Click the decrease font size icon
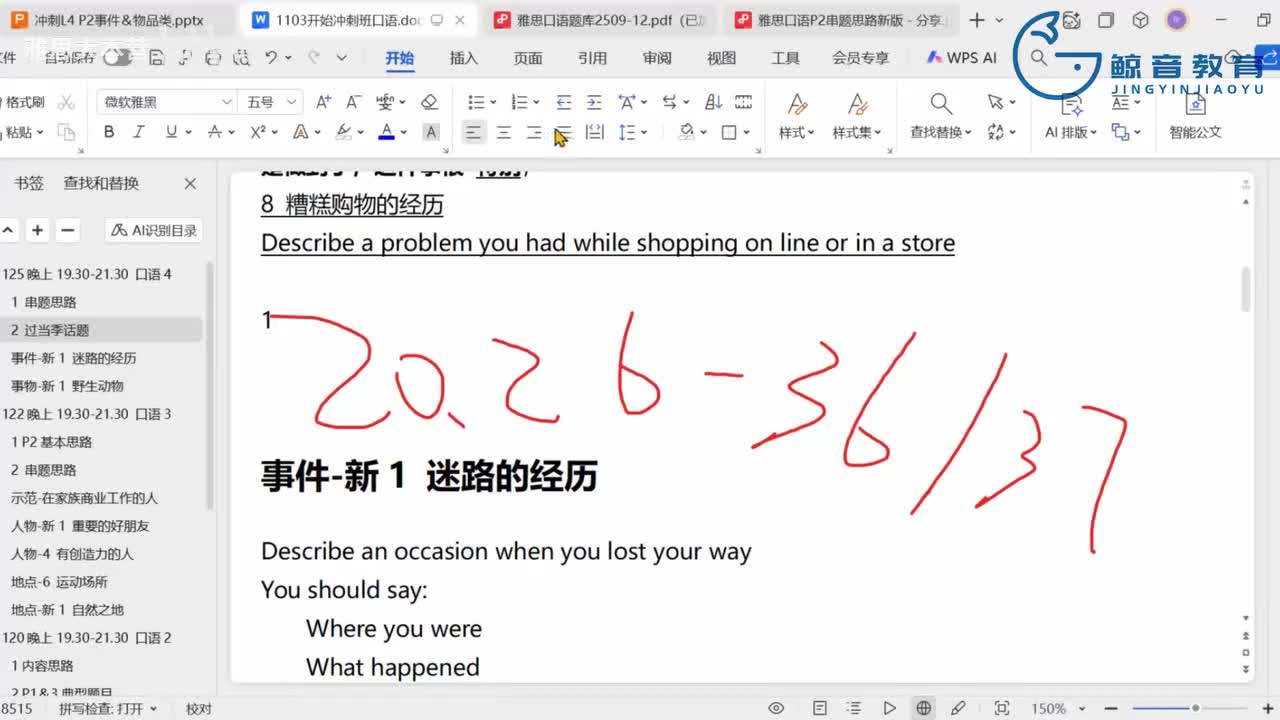The height and width of the screenshot is (720, 1280). (x=353, y=102)
